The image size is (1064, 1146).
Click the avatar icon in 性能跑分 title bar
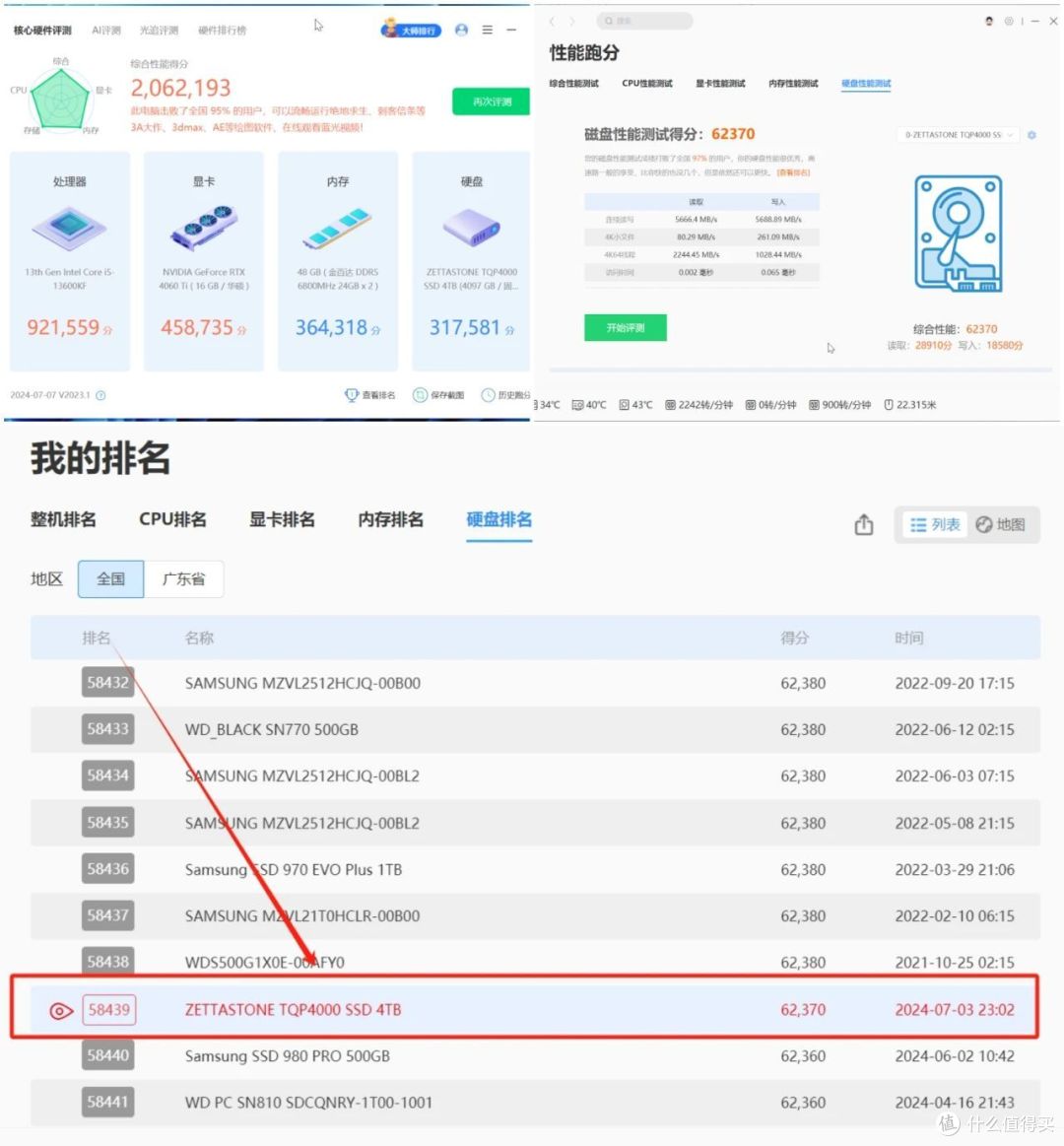pos(989,22)
